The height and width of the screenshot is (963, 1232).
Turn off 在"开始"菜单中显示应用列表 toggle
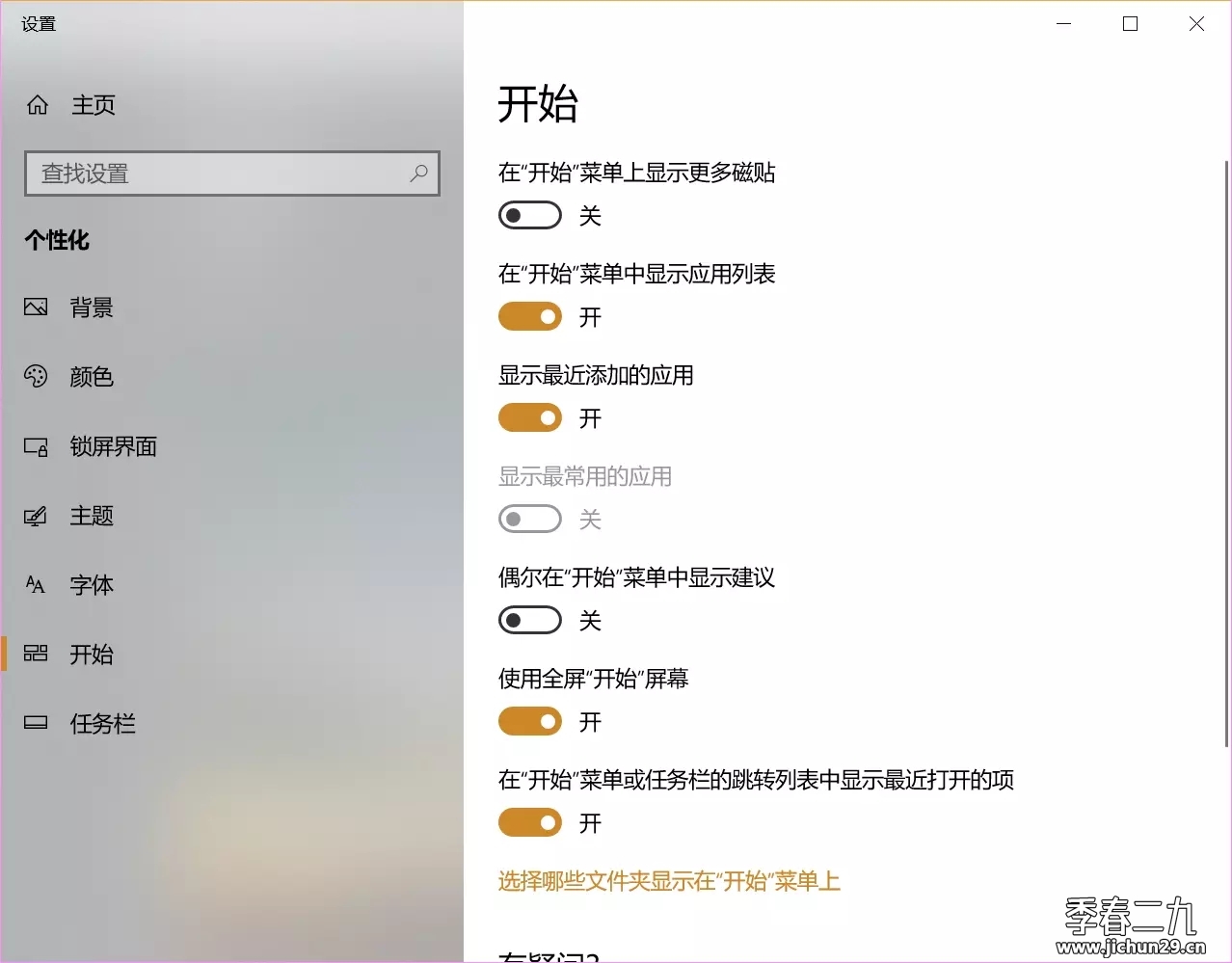[x=530, y=317]
